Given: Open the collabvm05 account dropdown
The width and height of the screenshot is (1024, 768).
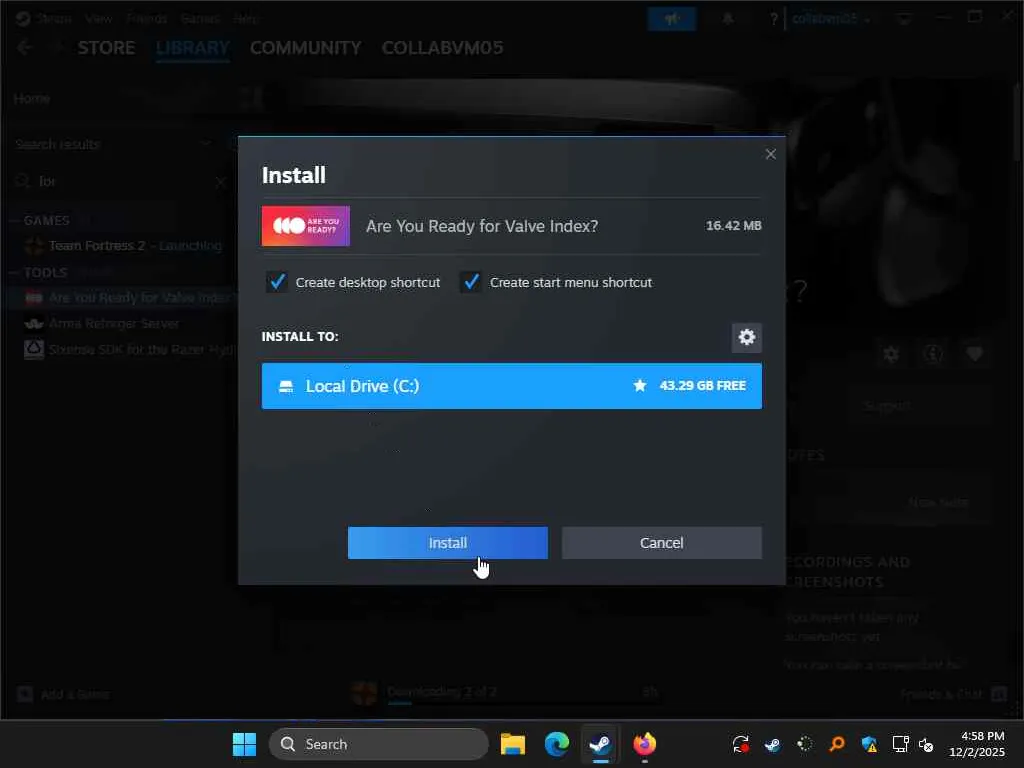Looking at the screenshot, I should (x=831, y=18).
